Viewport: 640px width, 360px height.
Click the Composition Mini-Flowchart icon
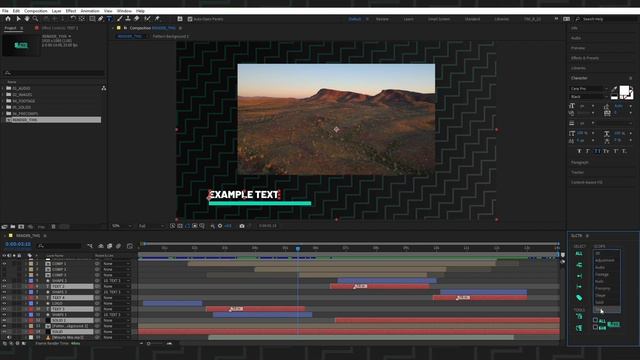click(90, 246)
